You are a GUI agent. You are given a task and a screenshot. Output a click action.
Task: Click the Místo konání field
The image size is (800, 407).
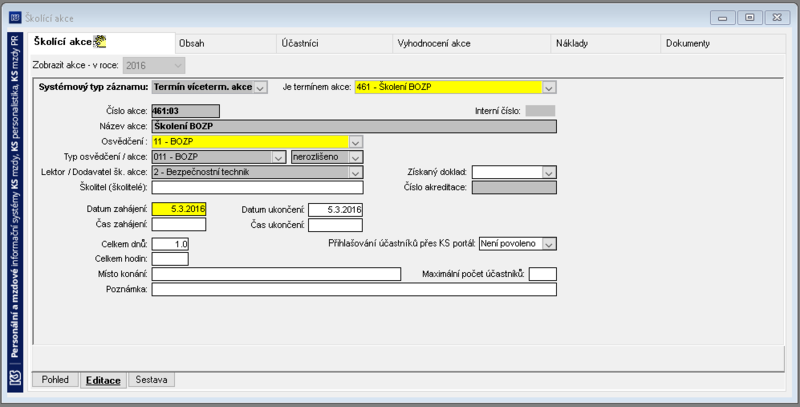(277, 274)
